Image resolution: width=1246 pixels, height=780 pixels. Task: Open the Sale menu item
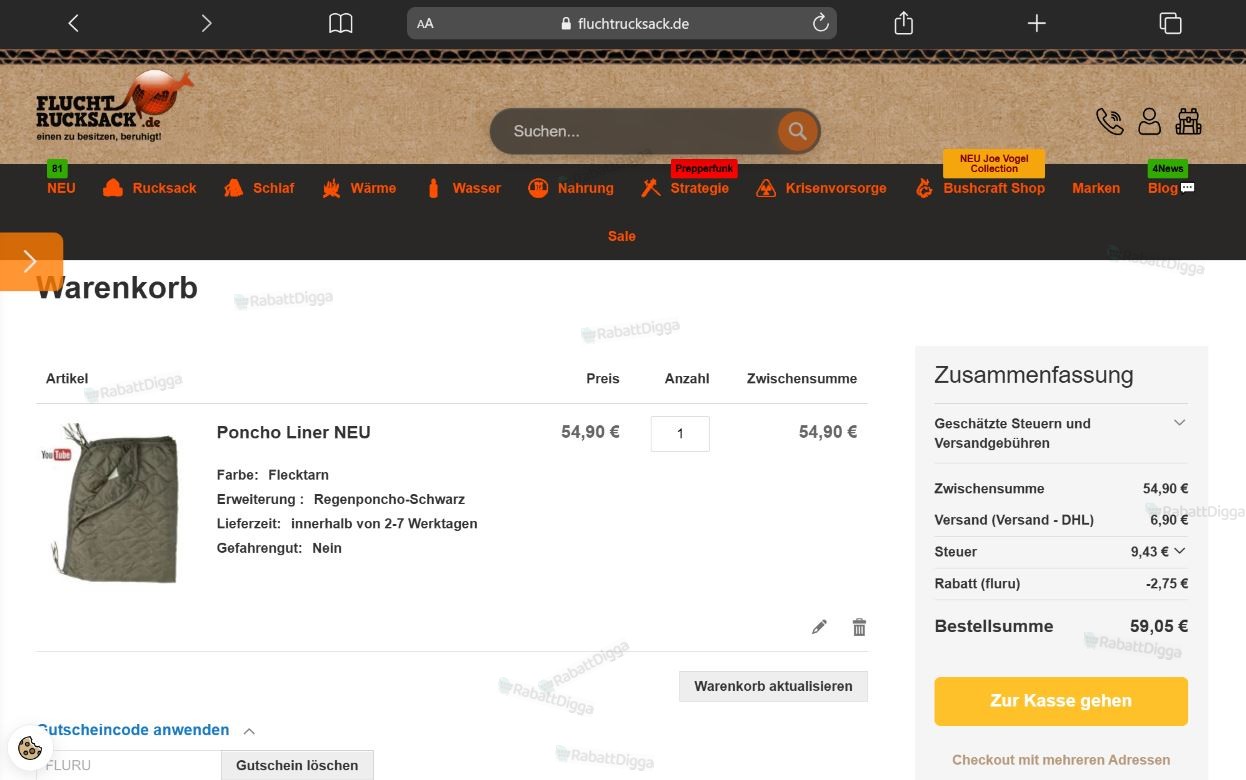point(622,236)
